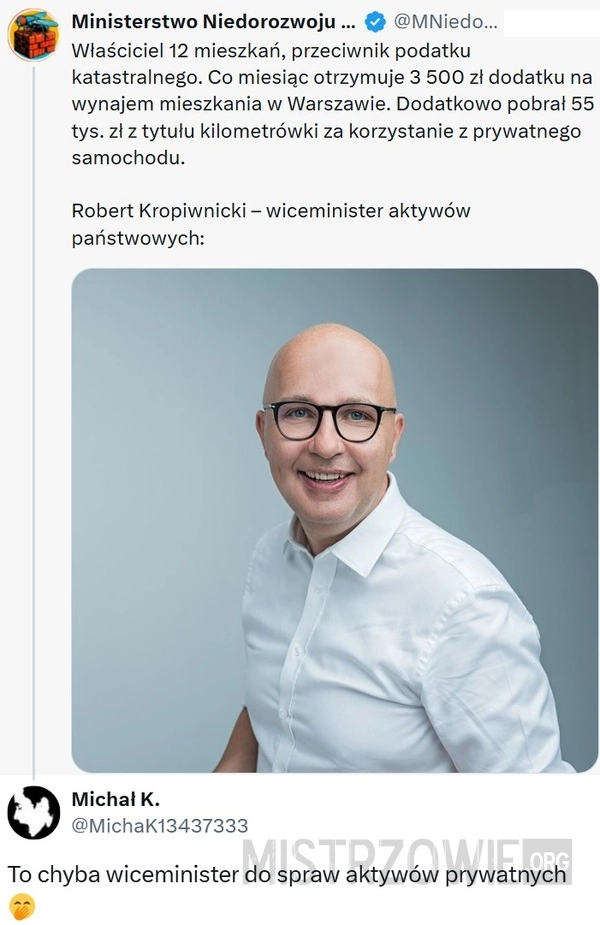Screen dimensions: 600x925
Task: Open the attached portrait photo
Action: [x=335, y=520]
